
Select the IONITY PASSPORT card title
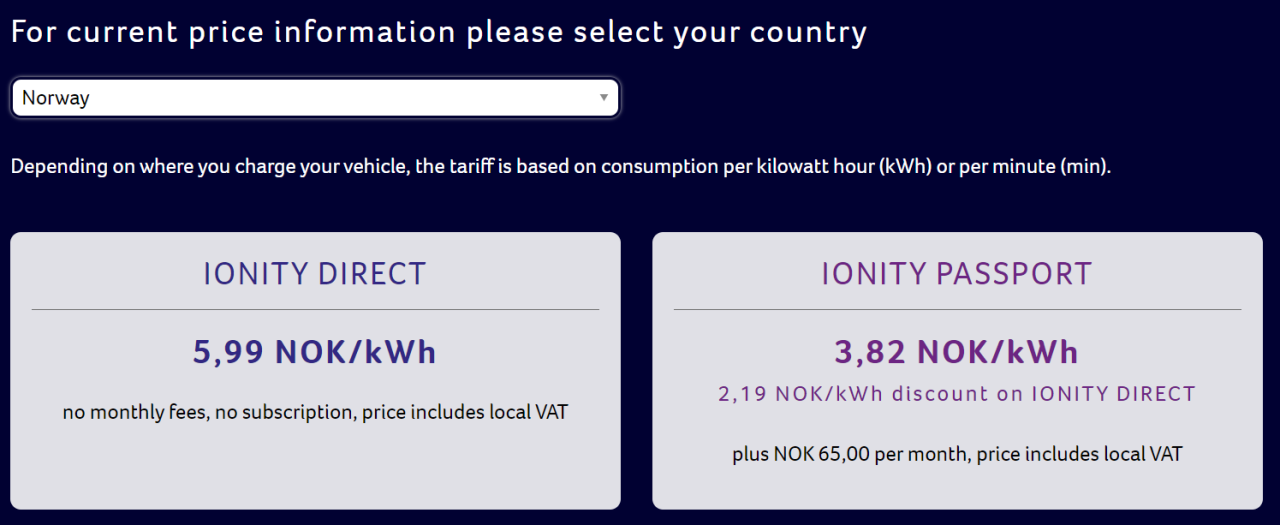(x=957, y=274)
